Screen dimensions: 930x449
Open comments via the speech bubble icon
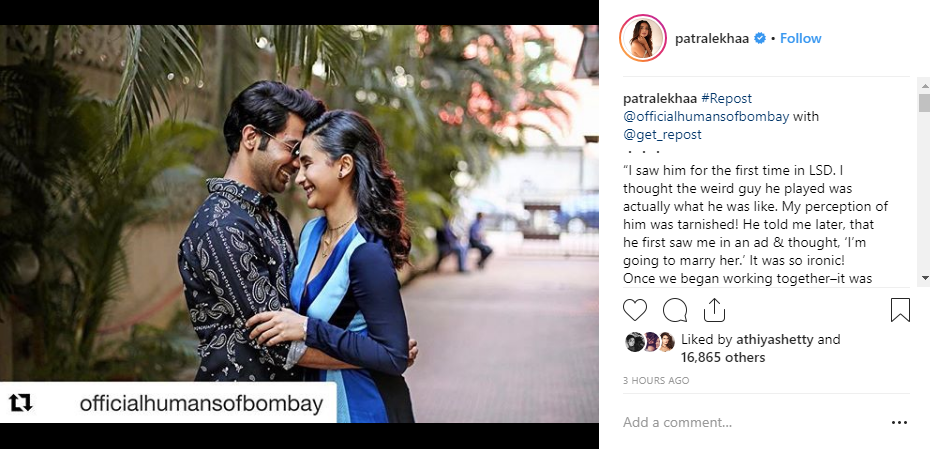[675, 310]
